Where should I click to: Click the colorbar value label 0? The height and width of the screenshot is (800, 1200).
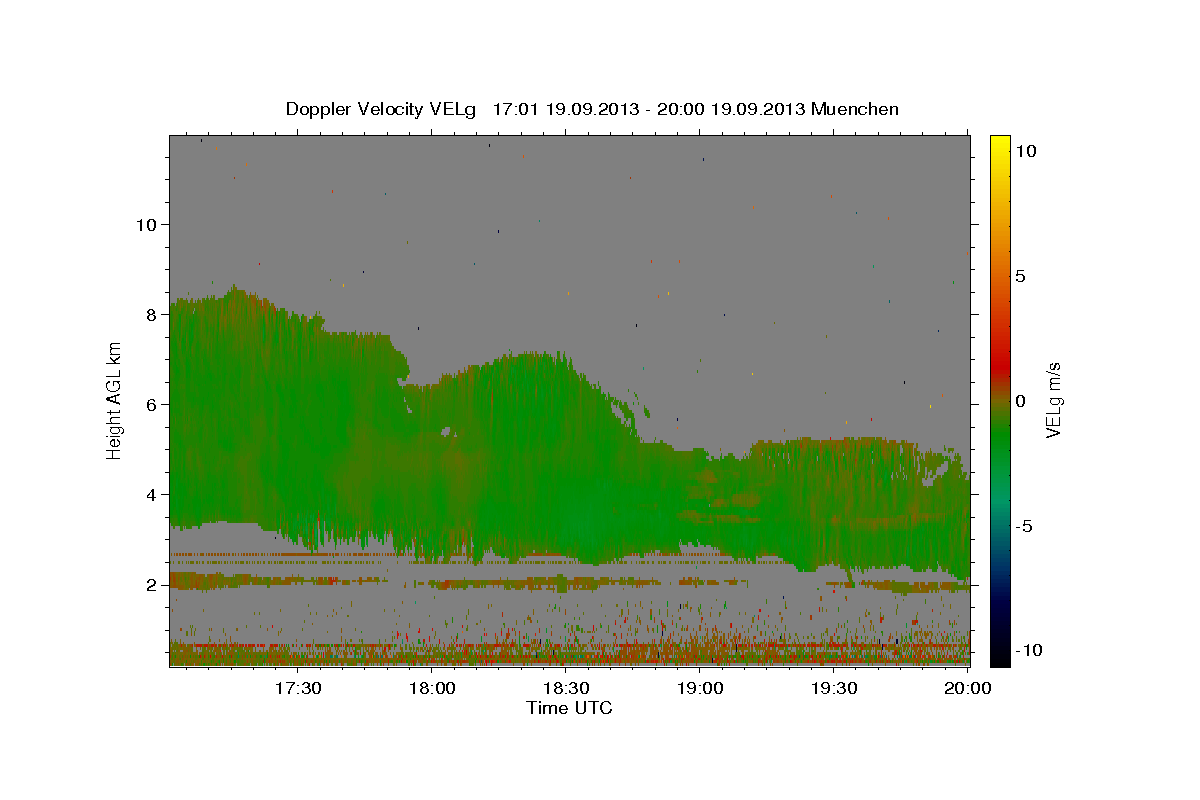(1020, 401)
